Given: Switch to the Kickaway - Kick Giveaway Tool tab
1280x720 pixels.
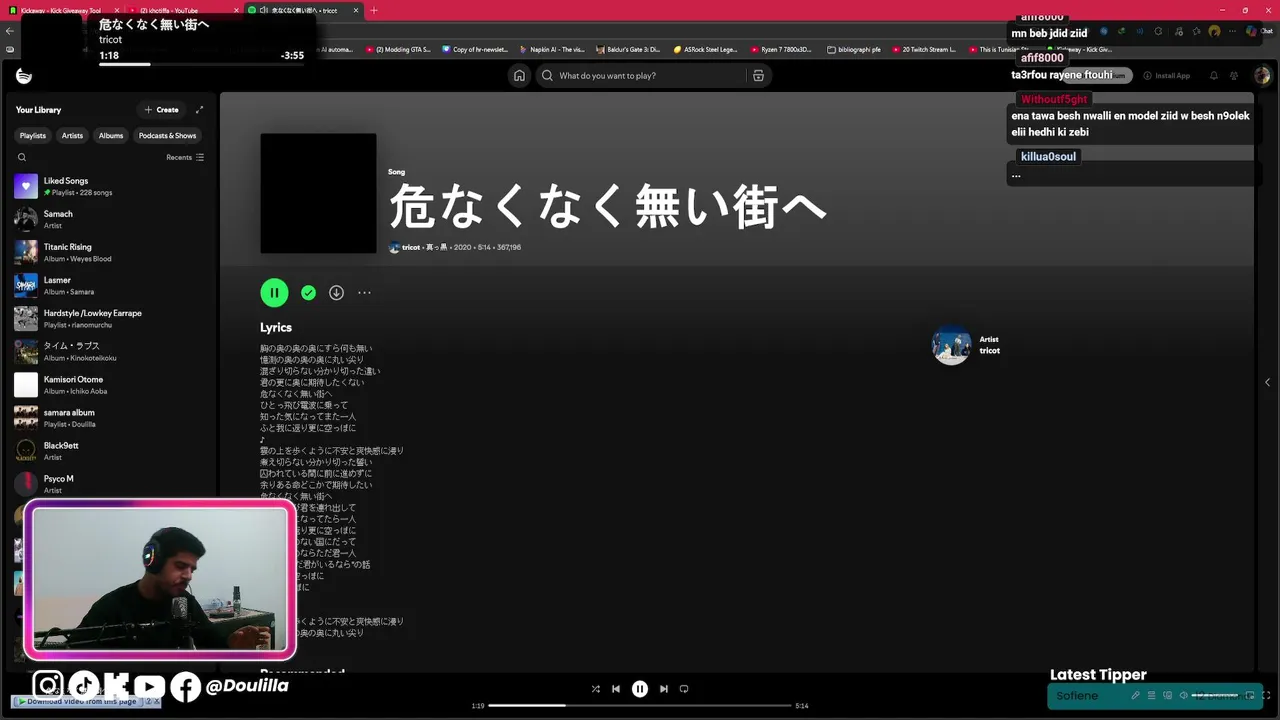Looking at the screenshot, I should pyautogui.click(x=62, y=10).
